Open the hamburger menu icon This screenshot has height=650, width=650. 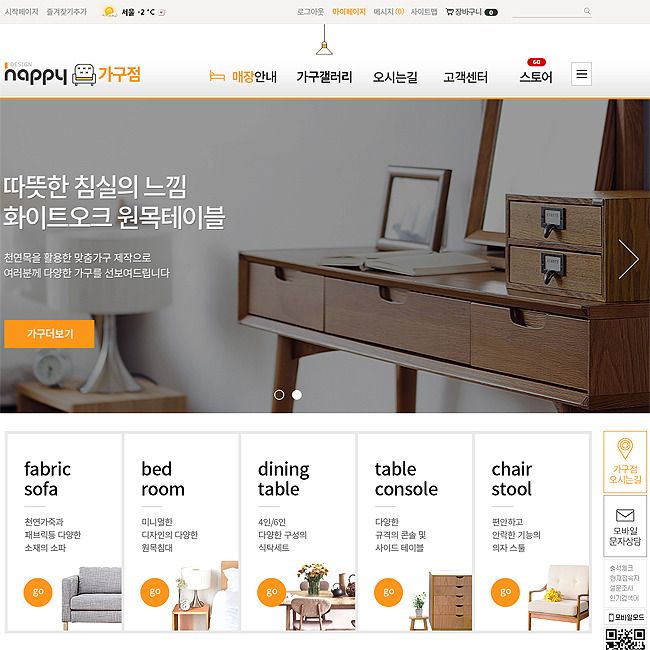coord(581,74)
